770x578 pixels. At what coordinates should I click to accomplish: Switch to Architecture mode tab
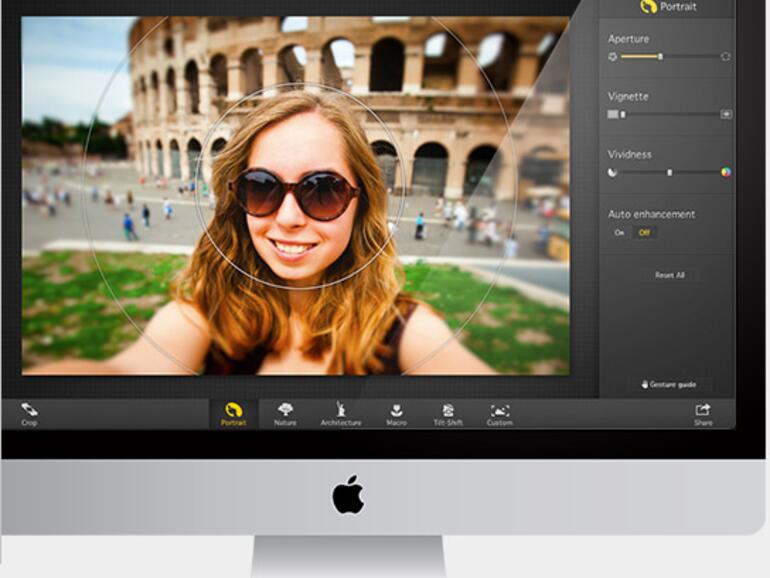(341, 414)
